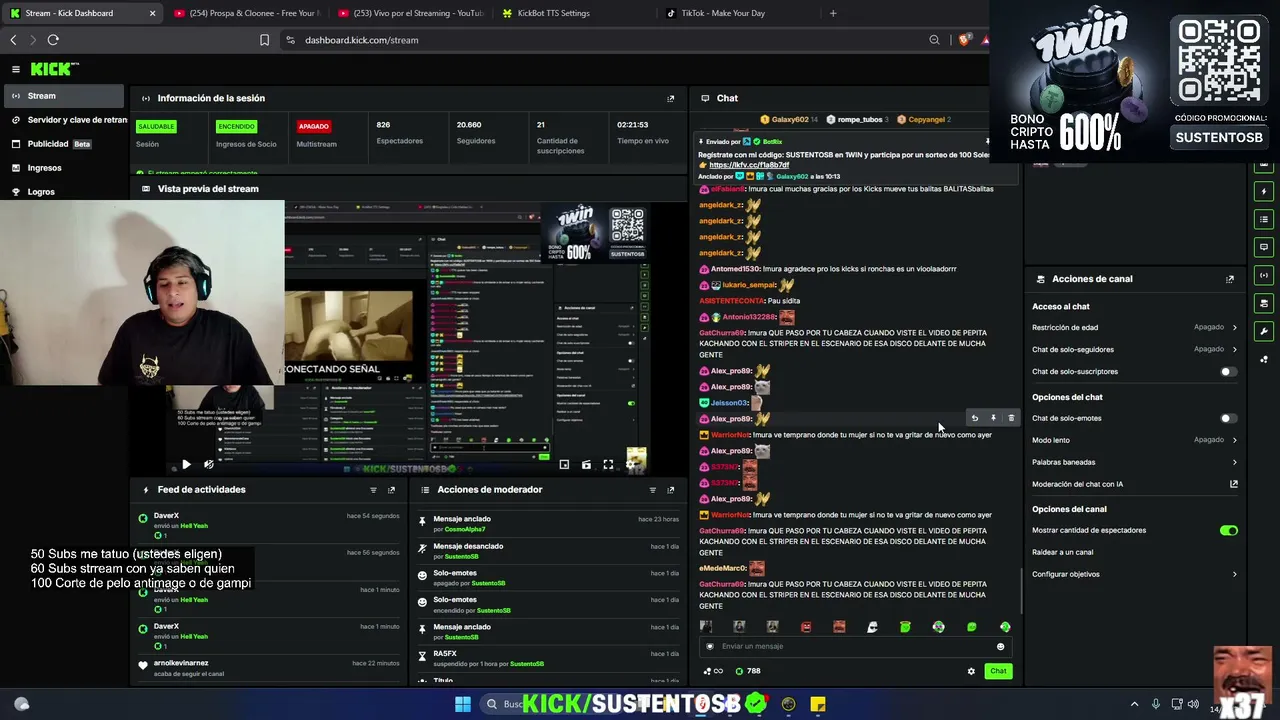Click the green Chat send button
Screen dimensions: 1280x720
pos(998,671)
